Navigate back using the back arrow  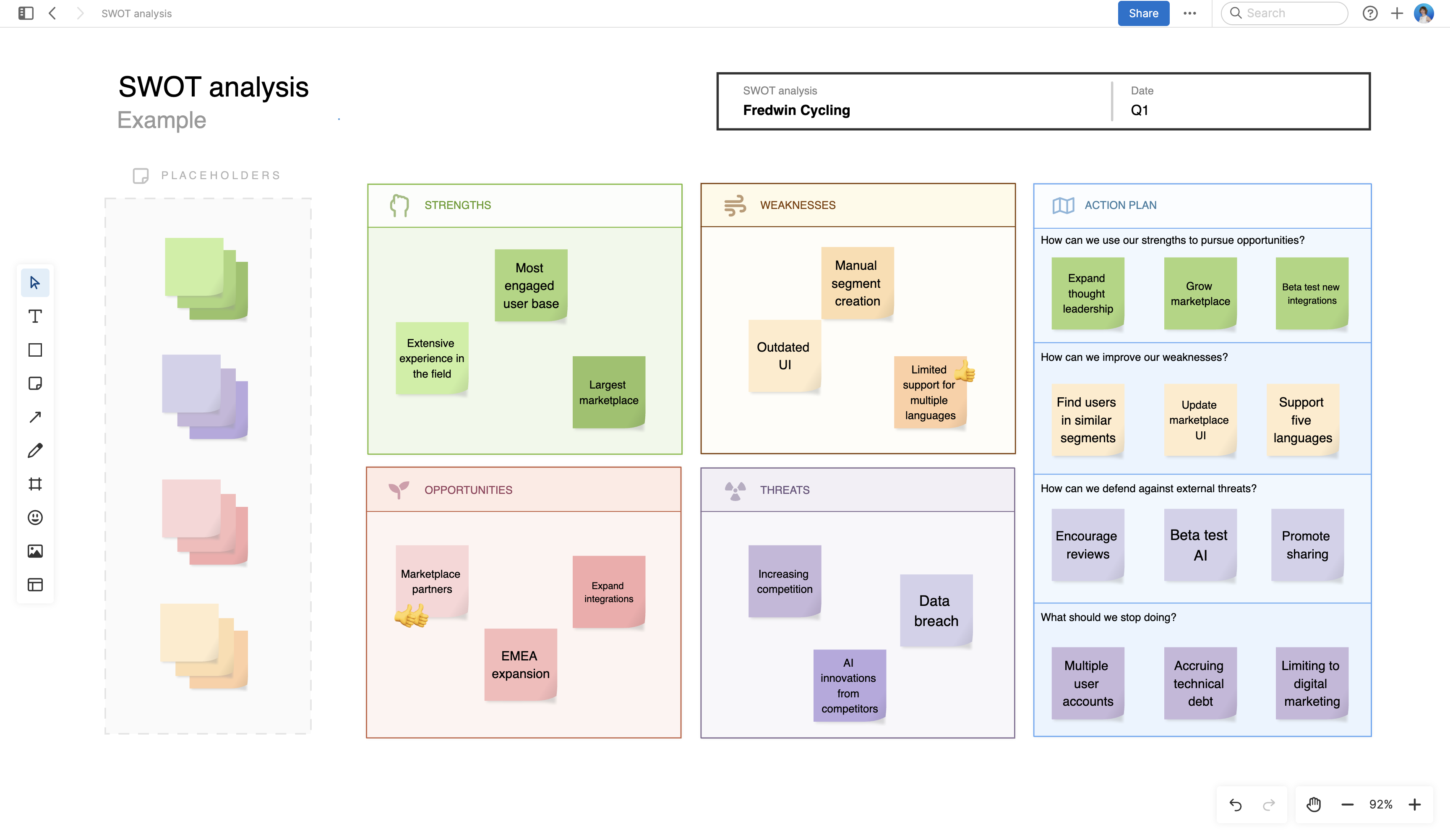52,13
